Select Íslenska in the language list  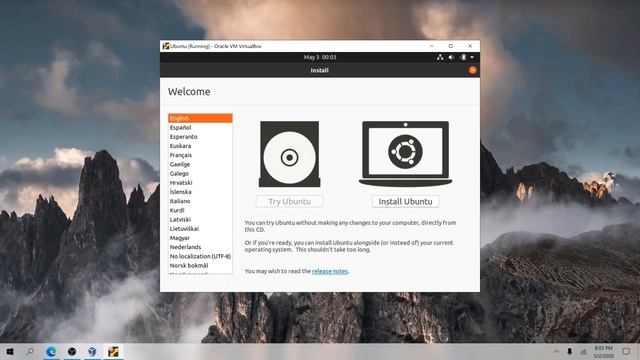pos(200,192)
